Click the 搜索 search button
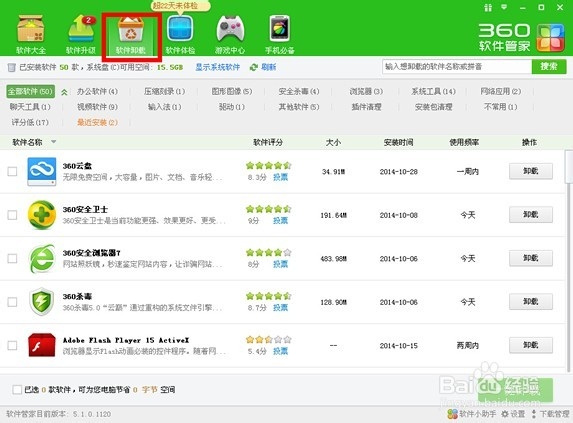Viewport: 573px width, 423px height. click(x=549, y=67)
